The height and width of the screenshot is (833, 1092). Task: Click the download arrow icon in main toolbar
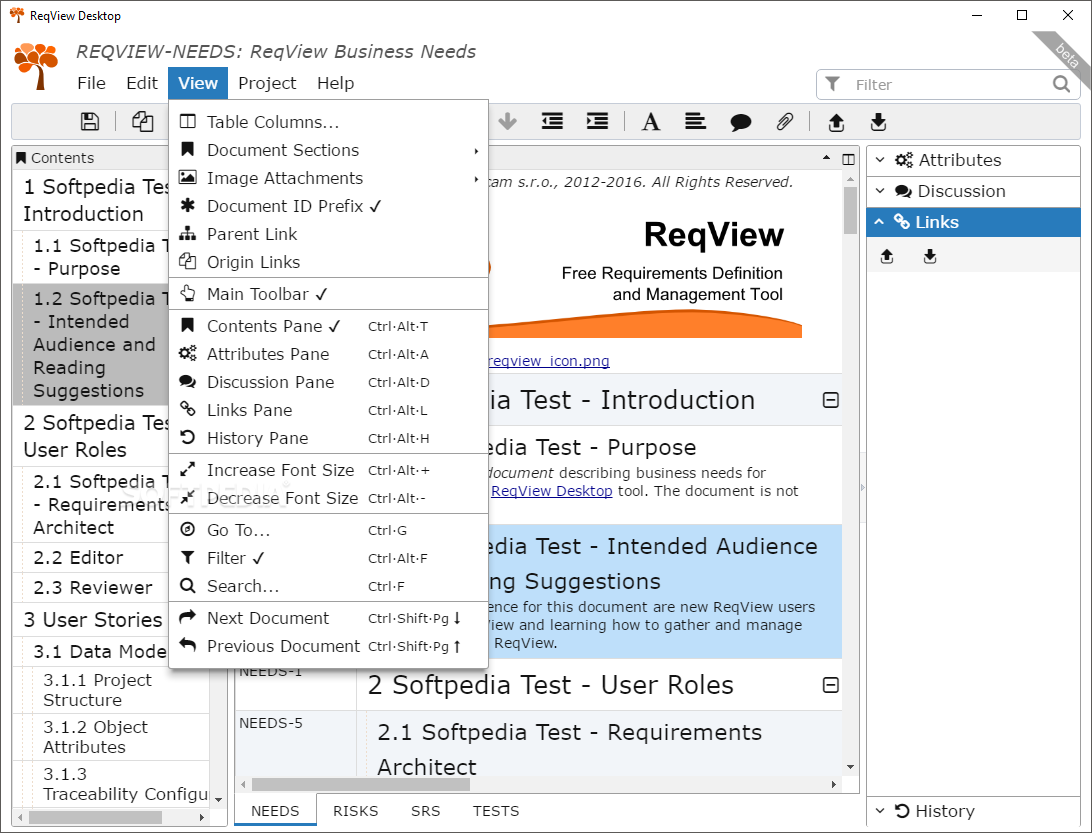[x=878, y=122]
